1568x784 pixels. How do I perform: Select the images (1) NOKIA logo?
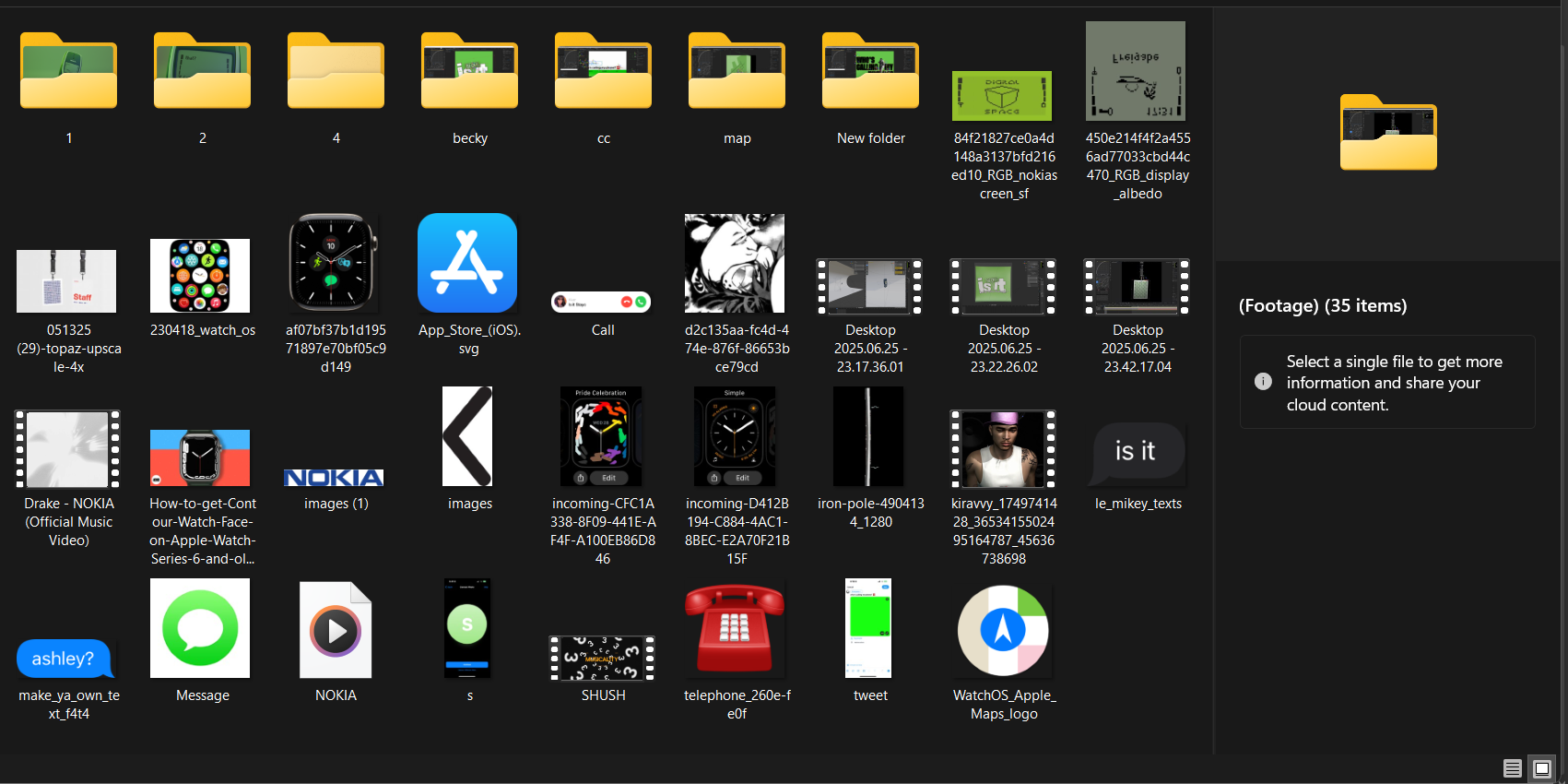pyautogui.click(x=334, y=478)
